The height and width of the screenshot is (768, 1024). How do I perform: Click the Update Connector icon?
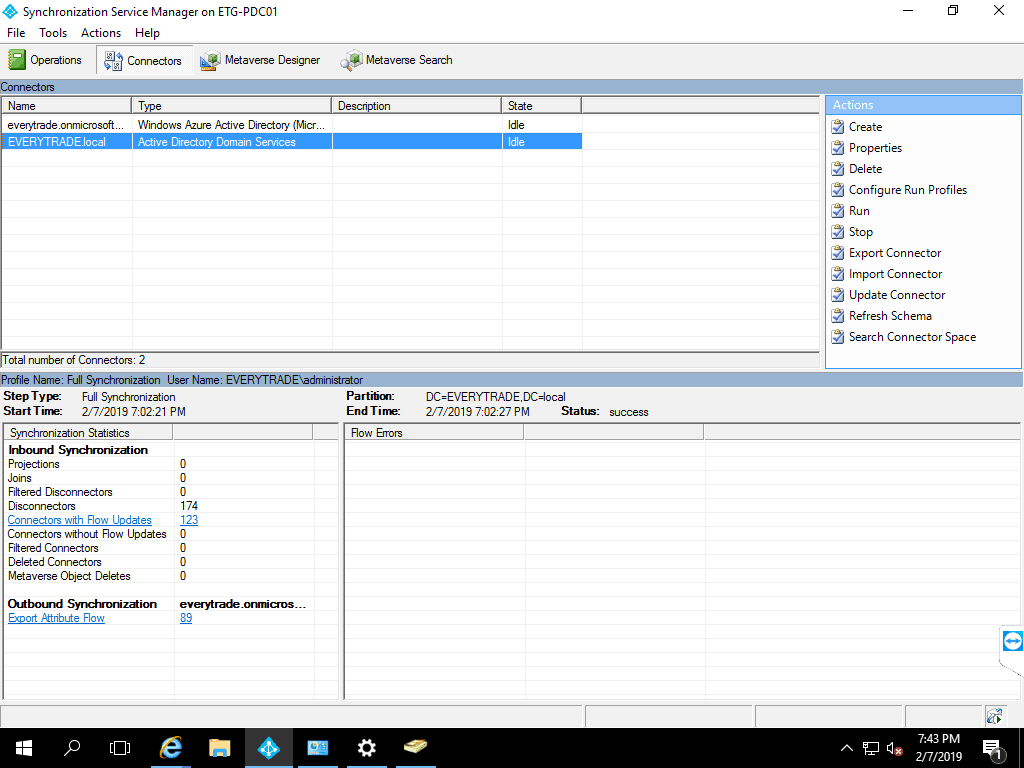pyautogui.click(x=838, y=295)
